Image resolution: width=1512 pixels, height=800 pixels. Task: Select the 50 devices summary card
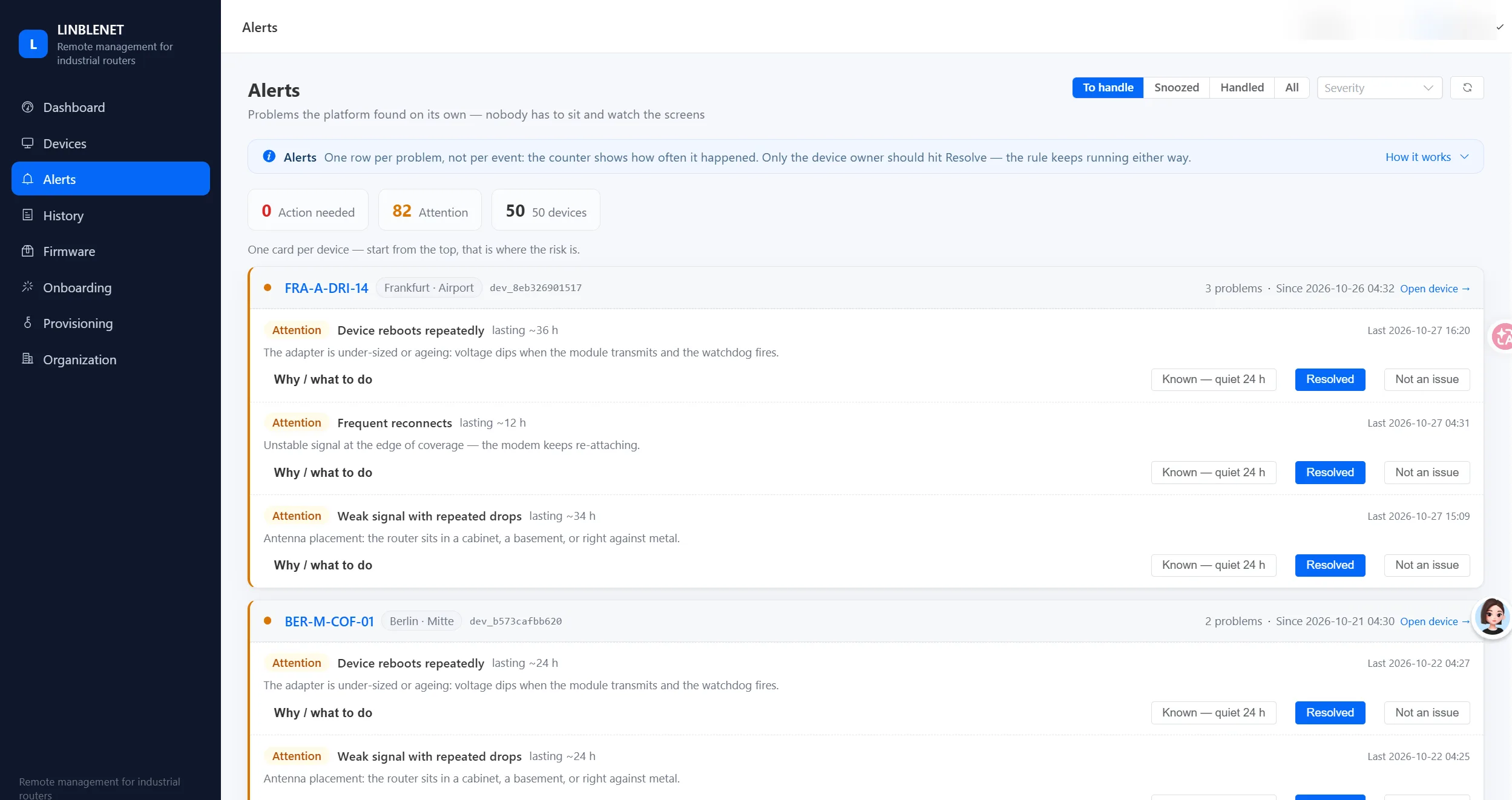[545, 210]
